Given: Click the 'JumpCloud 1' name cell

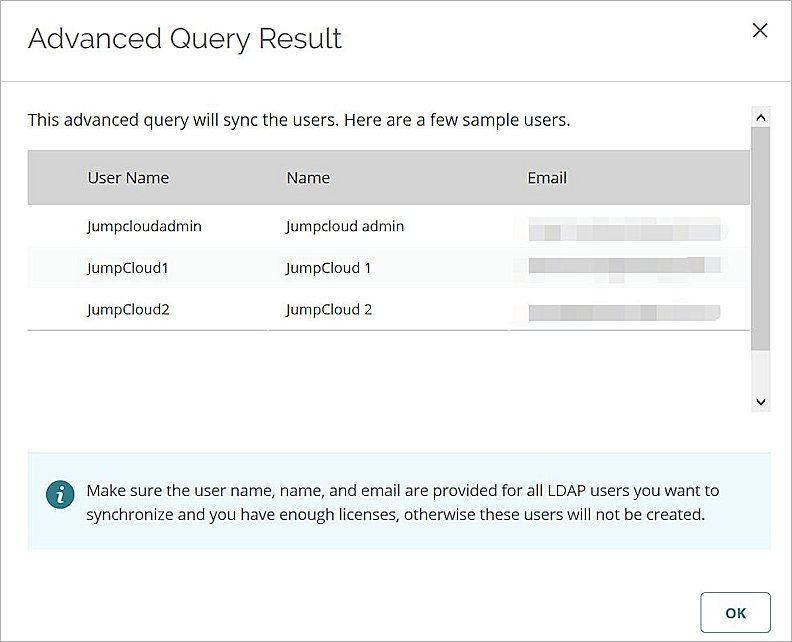Looking at the screenshot, I should (x=328, y=268).
